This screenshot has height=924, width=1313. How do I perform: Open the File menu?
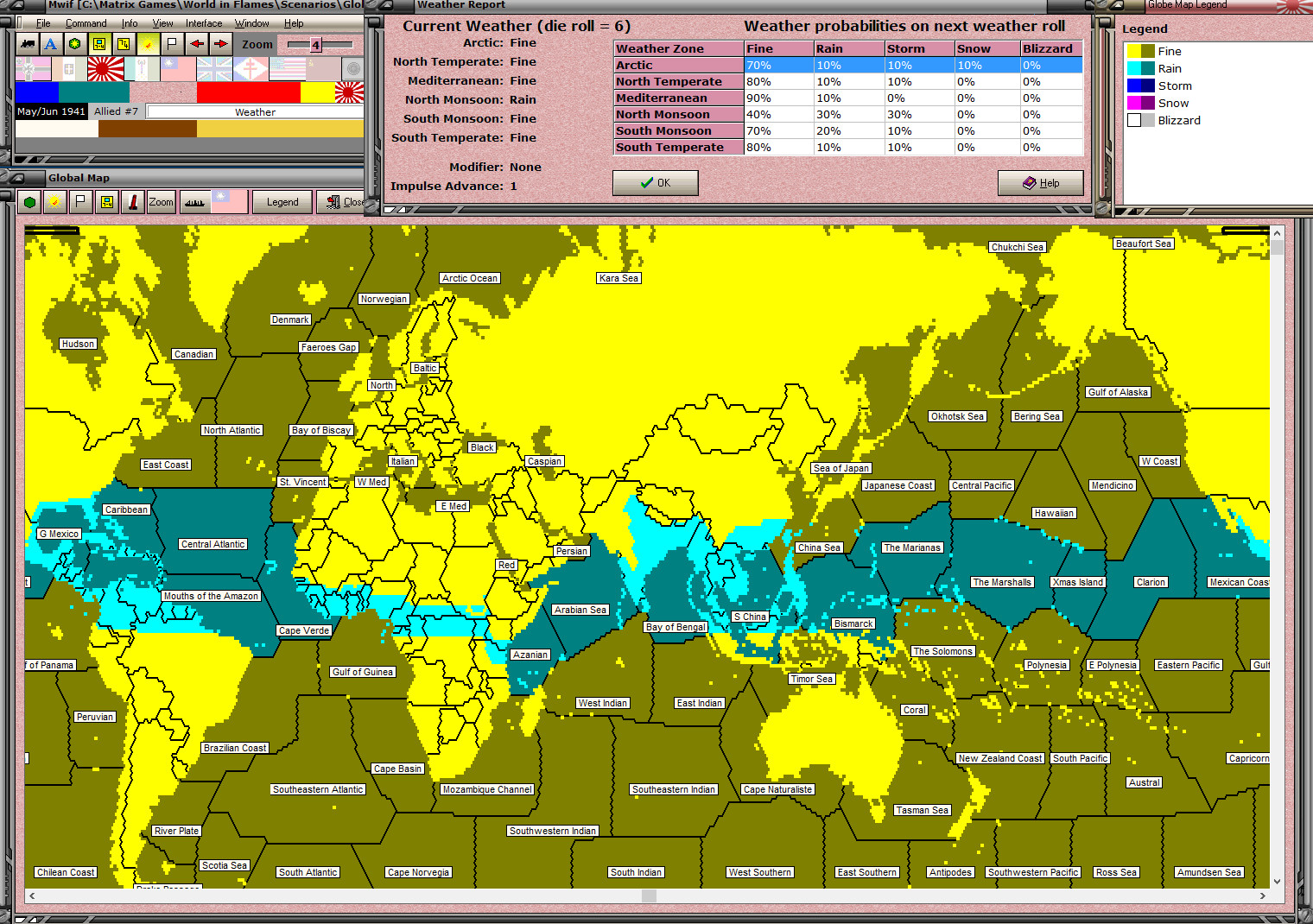coord(43,23)
